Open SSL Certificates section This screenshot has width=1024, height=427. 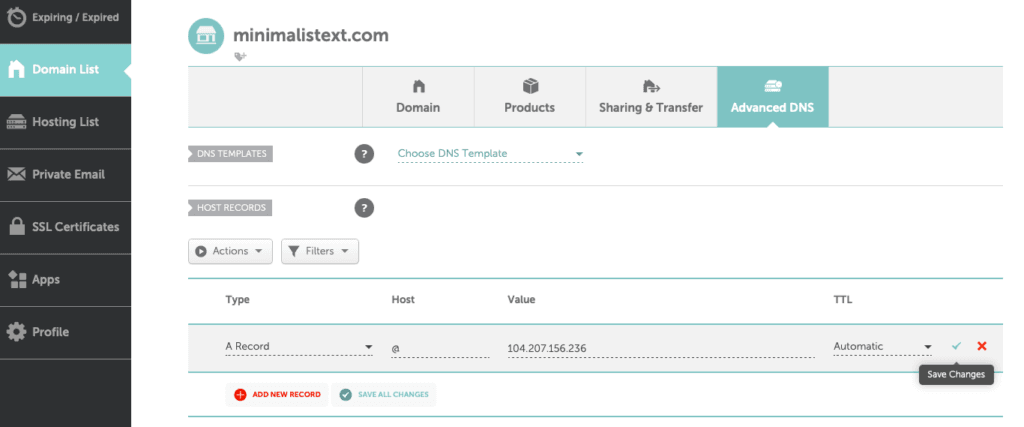65,227
